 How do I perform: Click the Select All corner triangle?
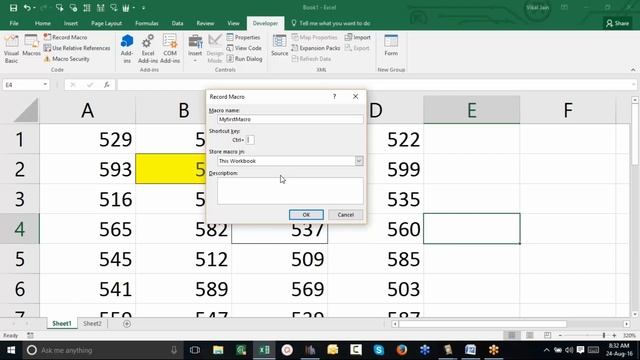point(26,110)
